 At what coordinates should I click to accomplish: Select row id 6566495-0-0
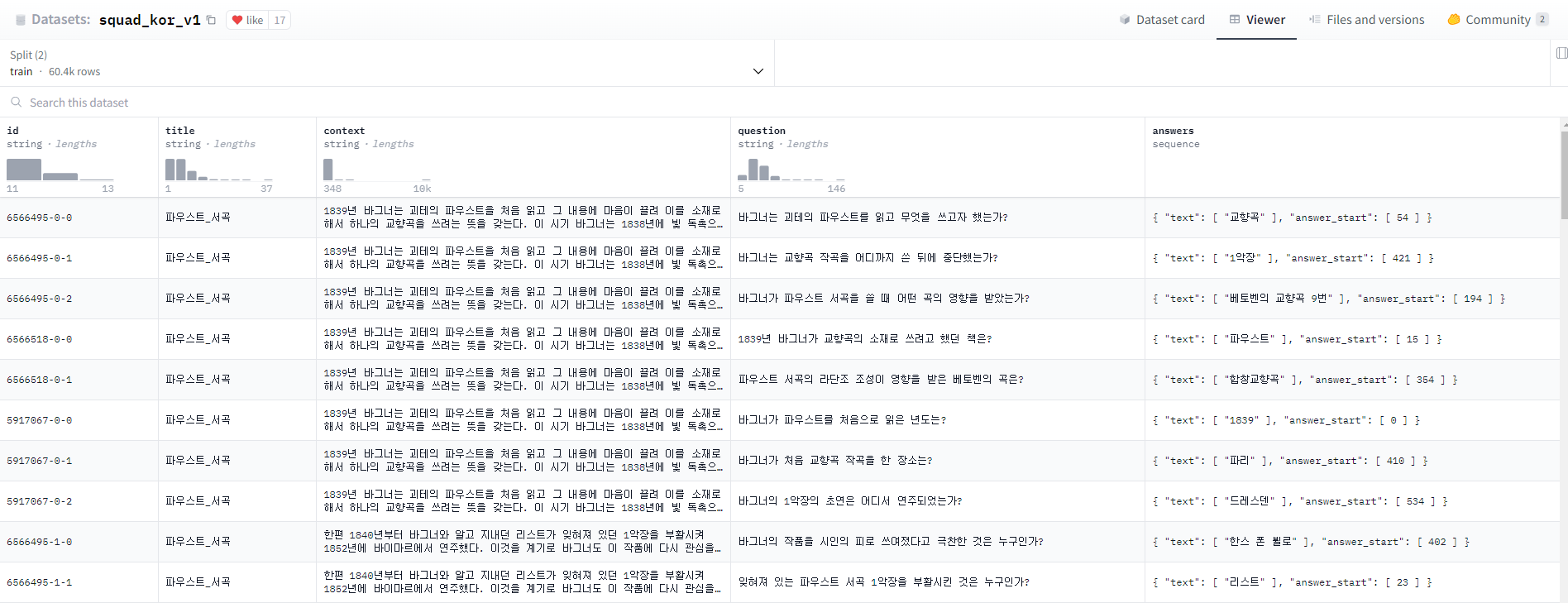click(x=40, y=218)
